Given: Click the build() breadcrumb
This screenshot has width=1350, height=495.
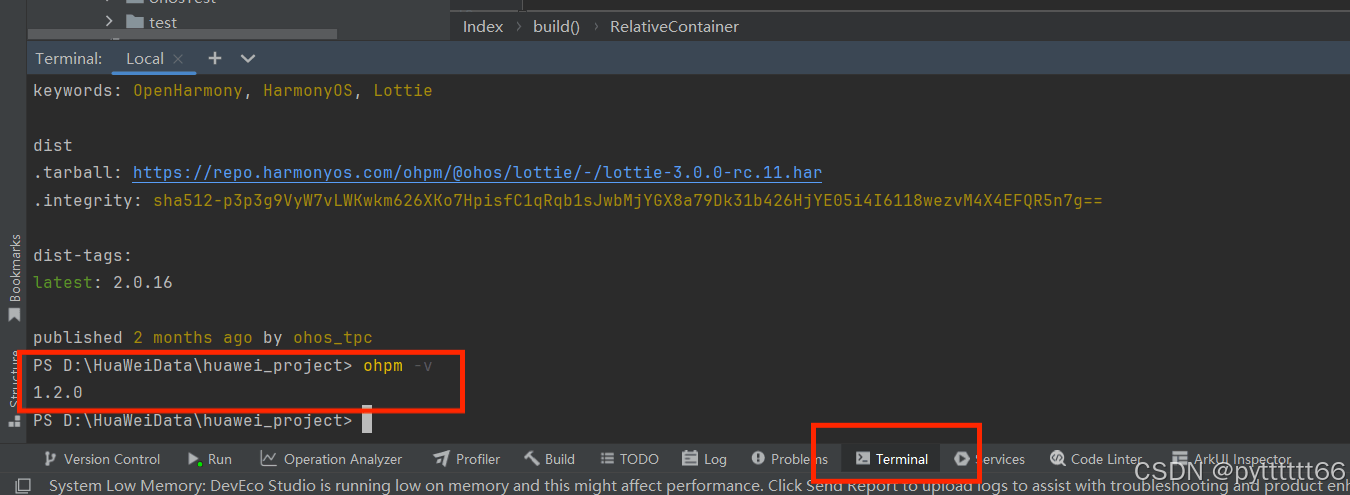Looking at the screenshot, I should click(x=556, y=27).
